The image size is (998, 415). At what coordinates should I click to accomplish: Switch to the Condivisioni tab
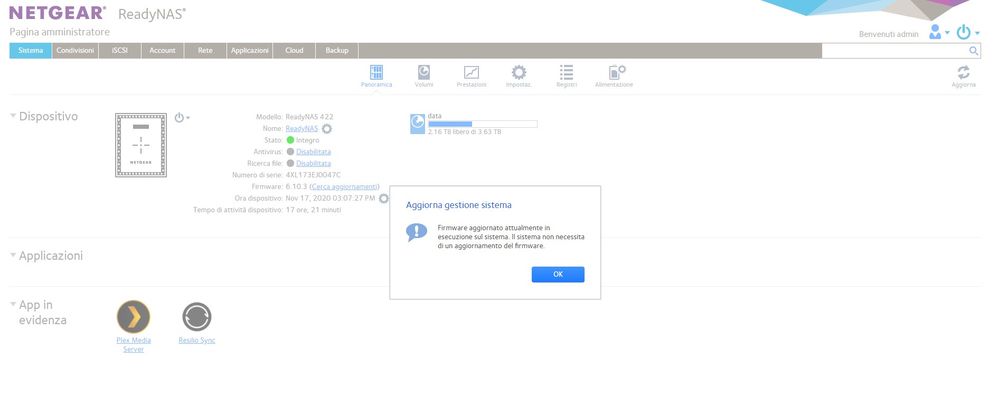pyautogui.click(x=74, y=50)
